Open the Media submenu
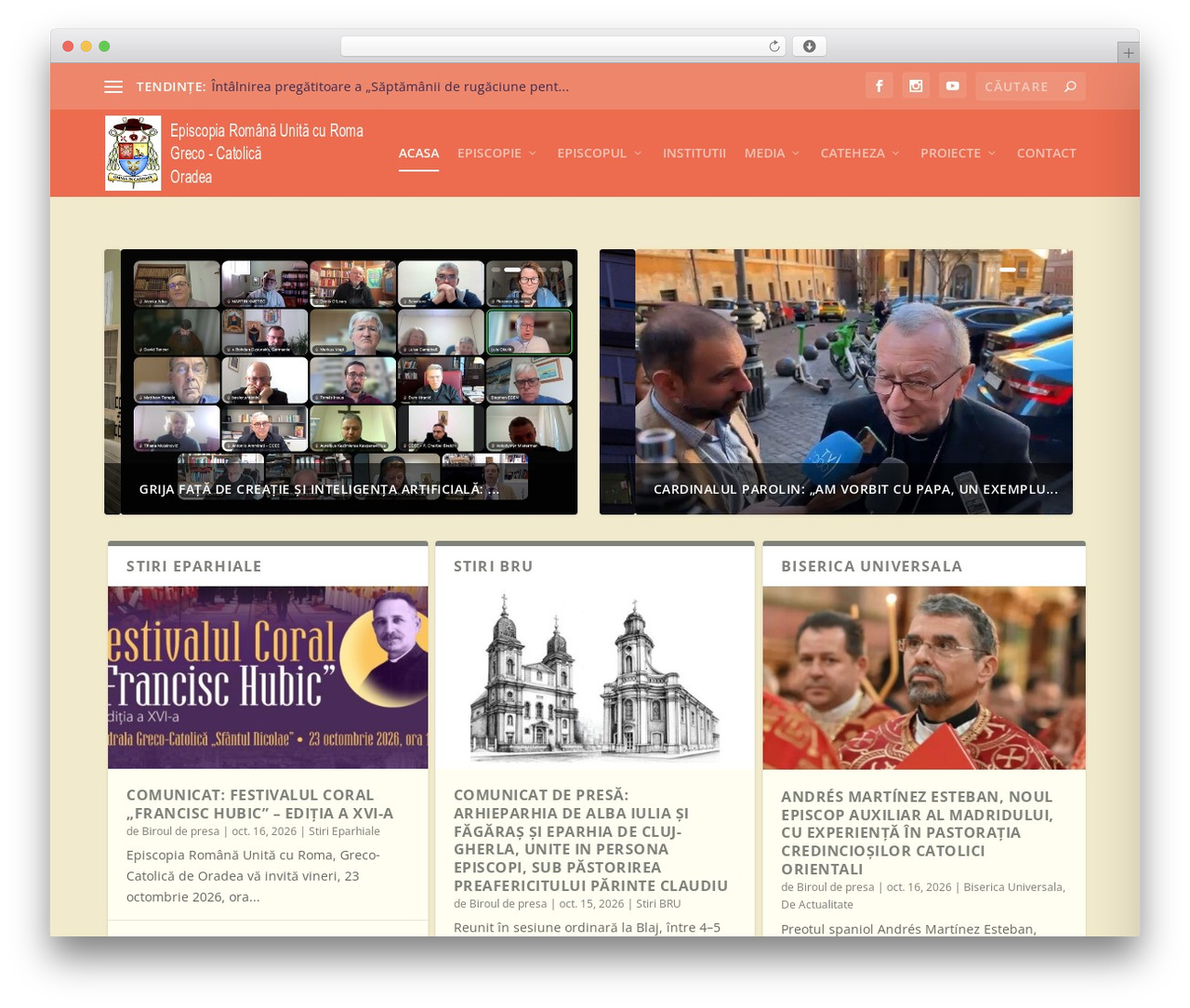The width and height of the screenshot is (1190, 1008). (772, 153)
